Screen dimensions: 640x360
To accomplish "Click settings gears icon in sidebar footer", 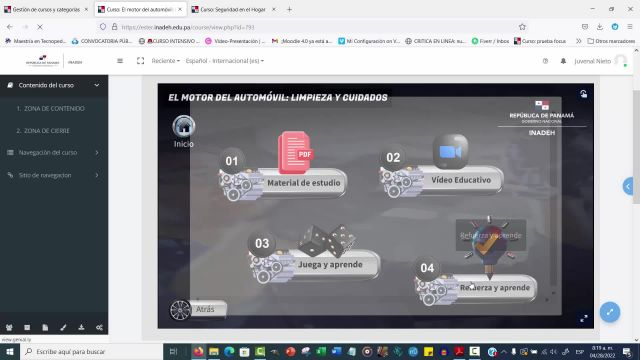I will pos(99,327).
